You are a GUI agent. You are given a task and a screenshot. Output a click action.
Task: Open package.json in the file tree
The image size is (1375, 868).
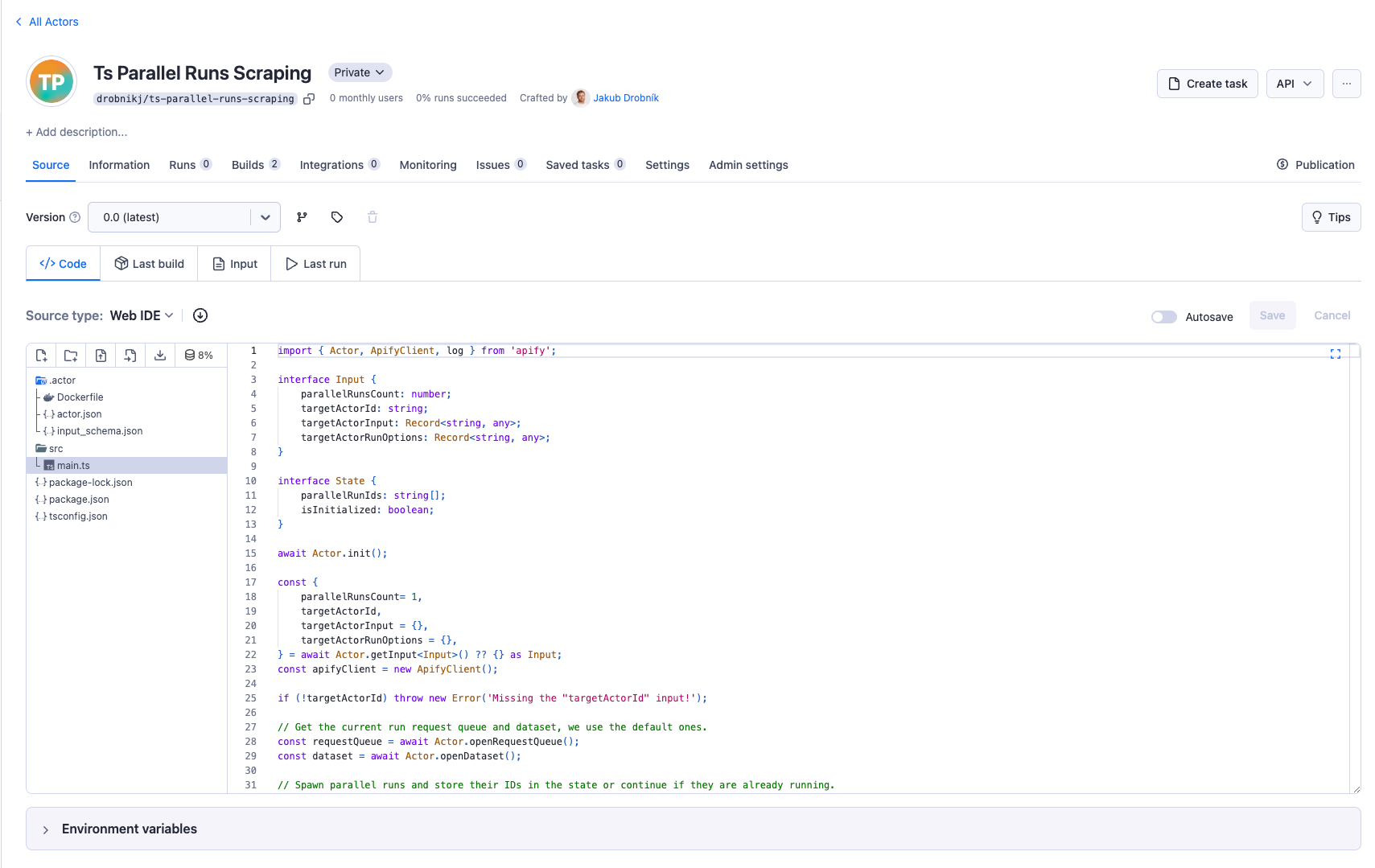coord(79,500)
